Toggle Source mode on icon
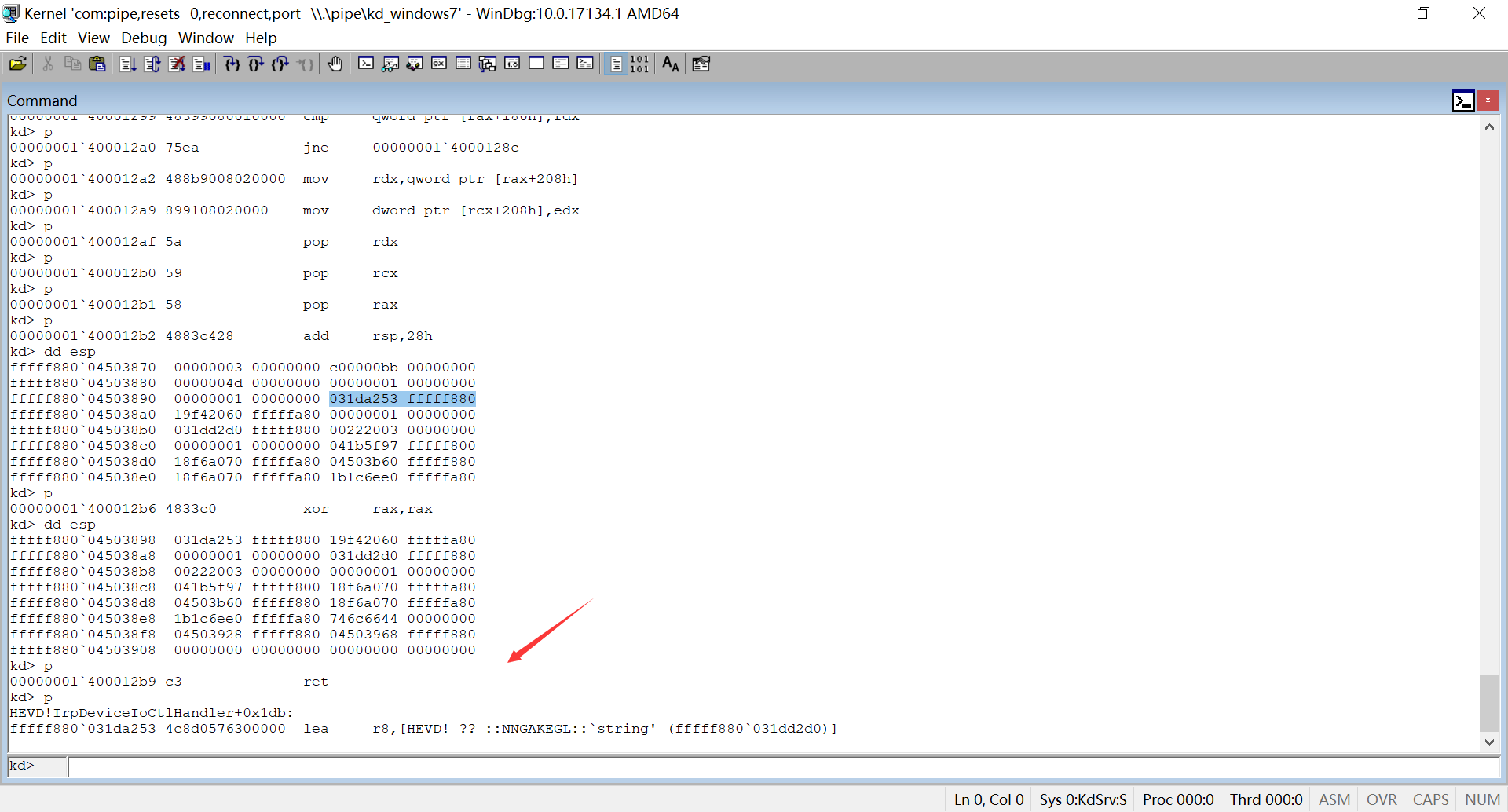 point(616,64)
